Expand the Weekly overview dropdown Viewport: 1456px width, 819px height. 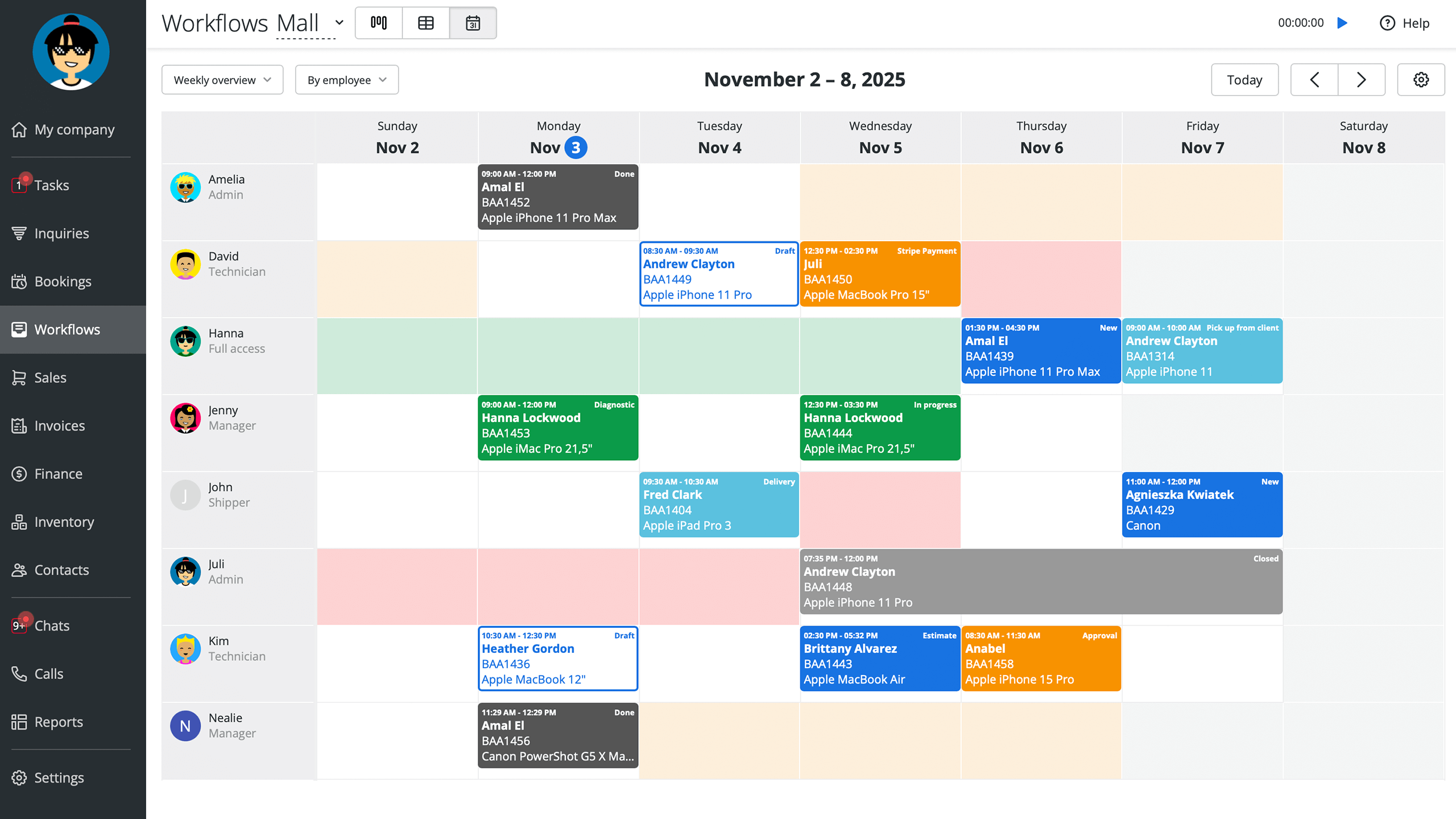point(222,80)
